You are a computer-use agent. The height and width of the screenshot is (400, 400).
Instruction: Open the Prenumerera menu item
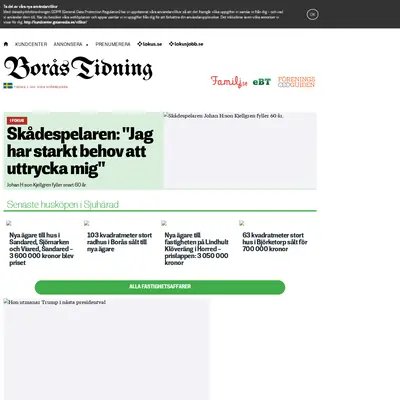tap(113, 44)
